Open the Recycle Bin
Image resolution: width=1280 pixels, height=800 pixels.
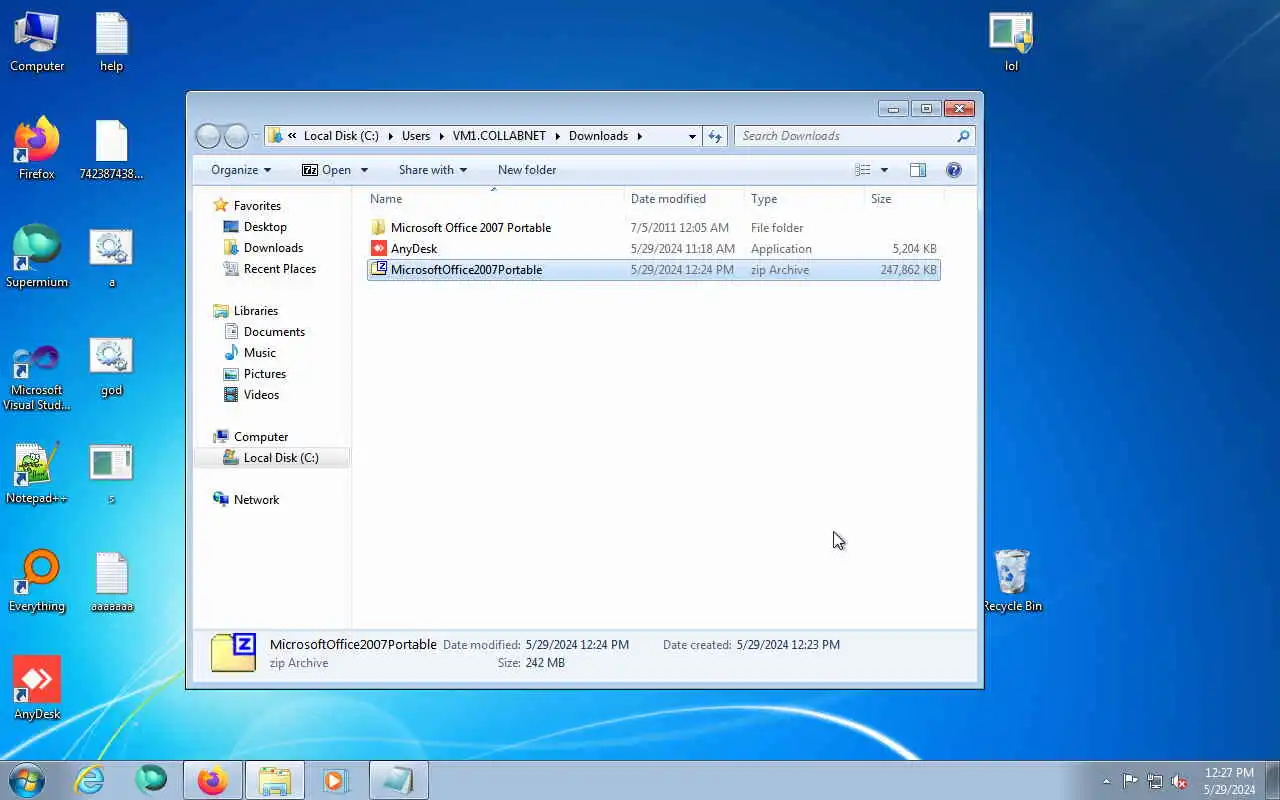coord(1012,581)
